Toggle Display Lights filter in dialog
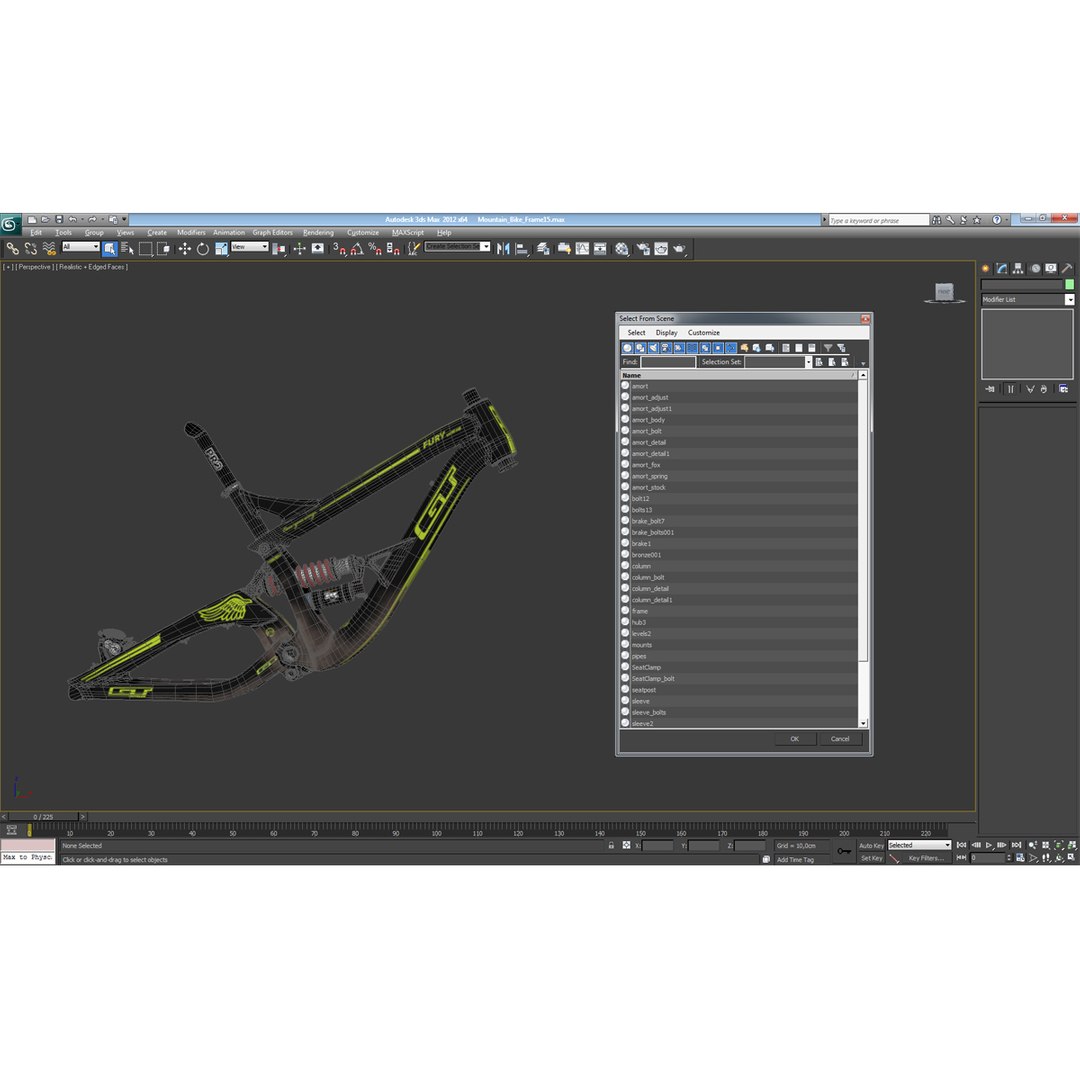This screenshot has width=1080, height=1080. click(653, 348)
